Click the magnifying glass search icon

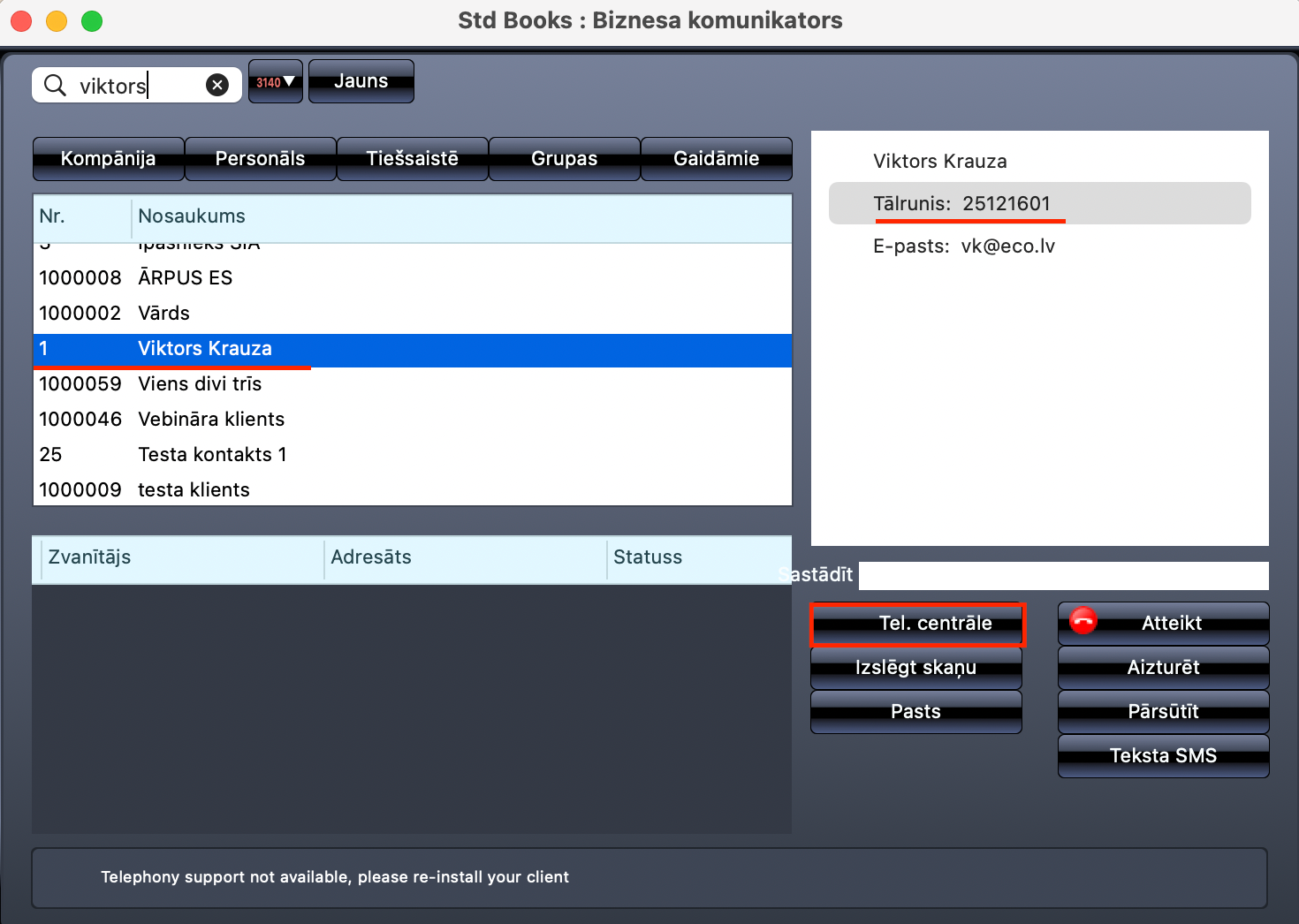tap(55, 85)
